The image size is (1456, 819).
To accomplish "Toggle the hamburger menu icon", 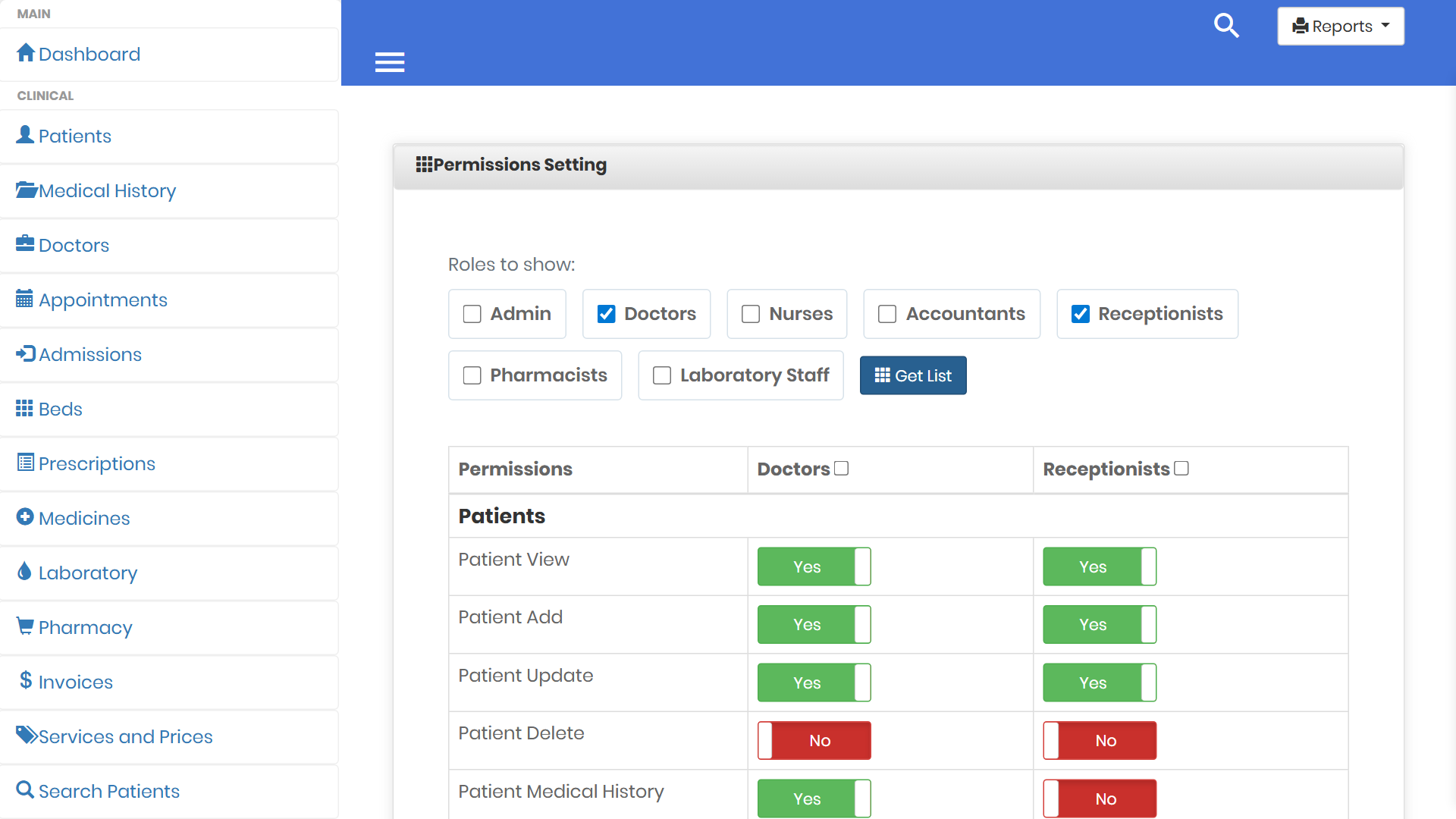I will (x=390, y=62).
